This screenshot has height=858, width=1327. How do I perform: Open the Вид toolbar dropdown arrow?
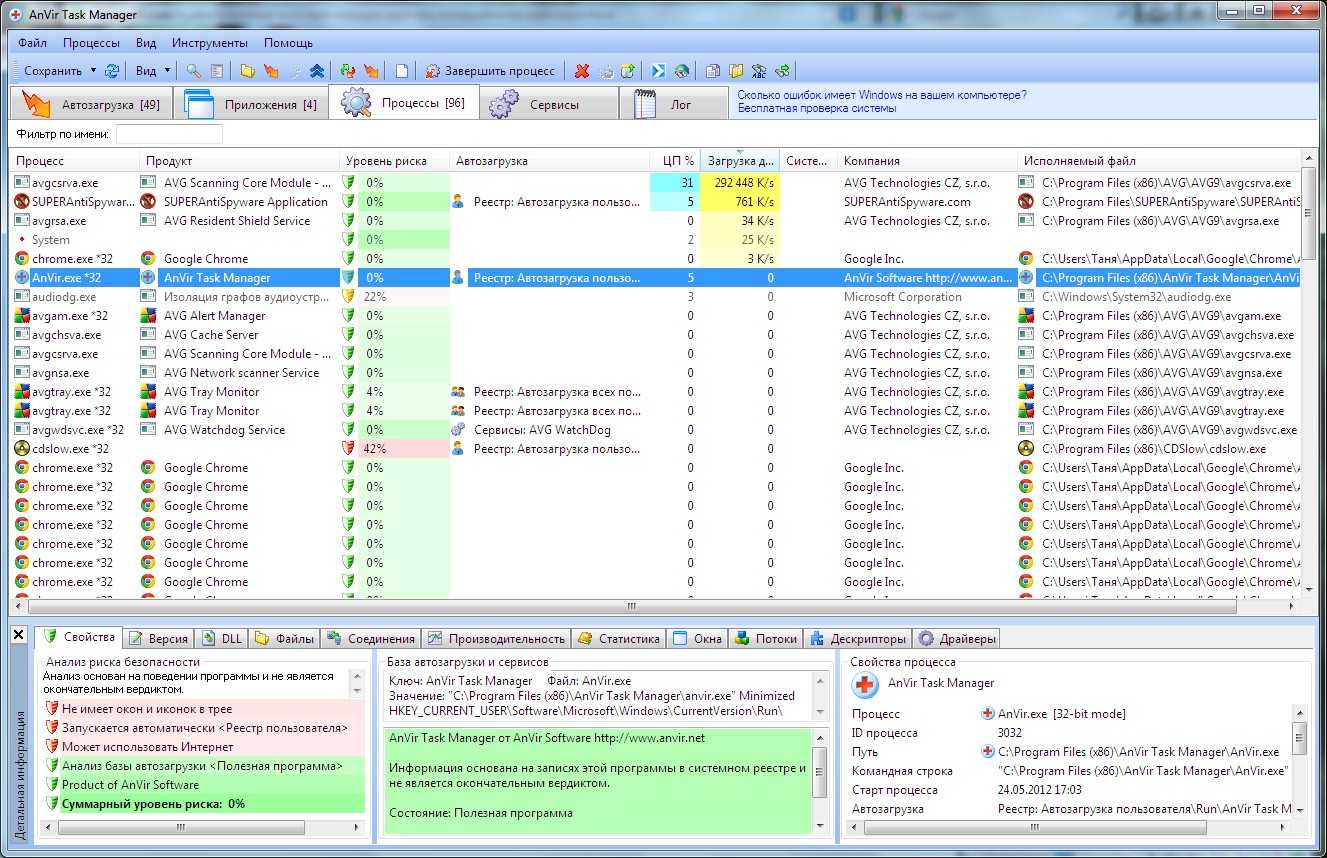pos(167,71)
